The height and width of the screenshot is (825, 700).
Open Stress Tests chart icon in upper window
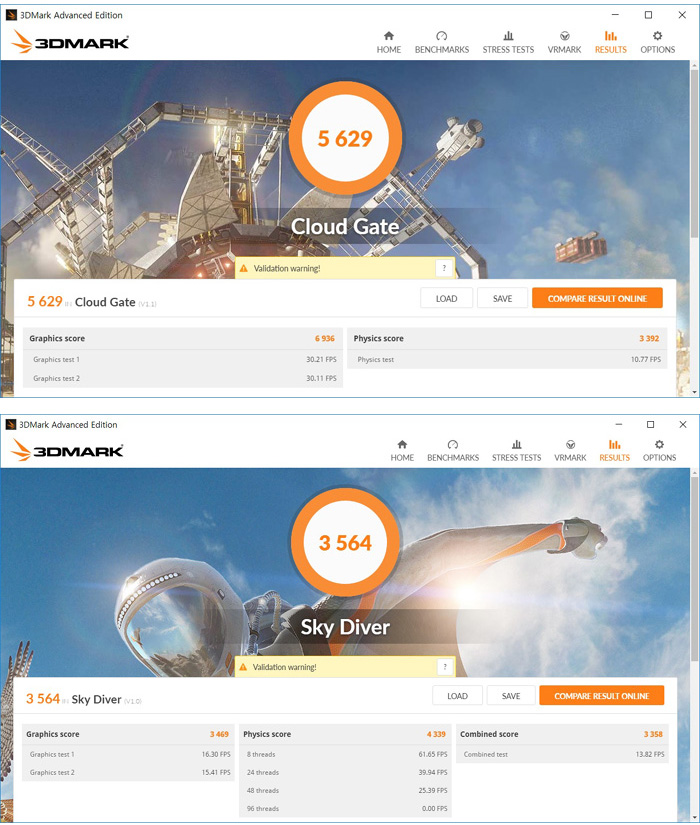[x=508, y=36]
